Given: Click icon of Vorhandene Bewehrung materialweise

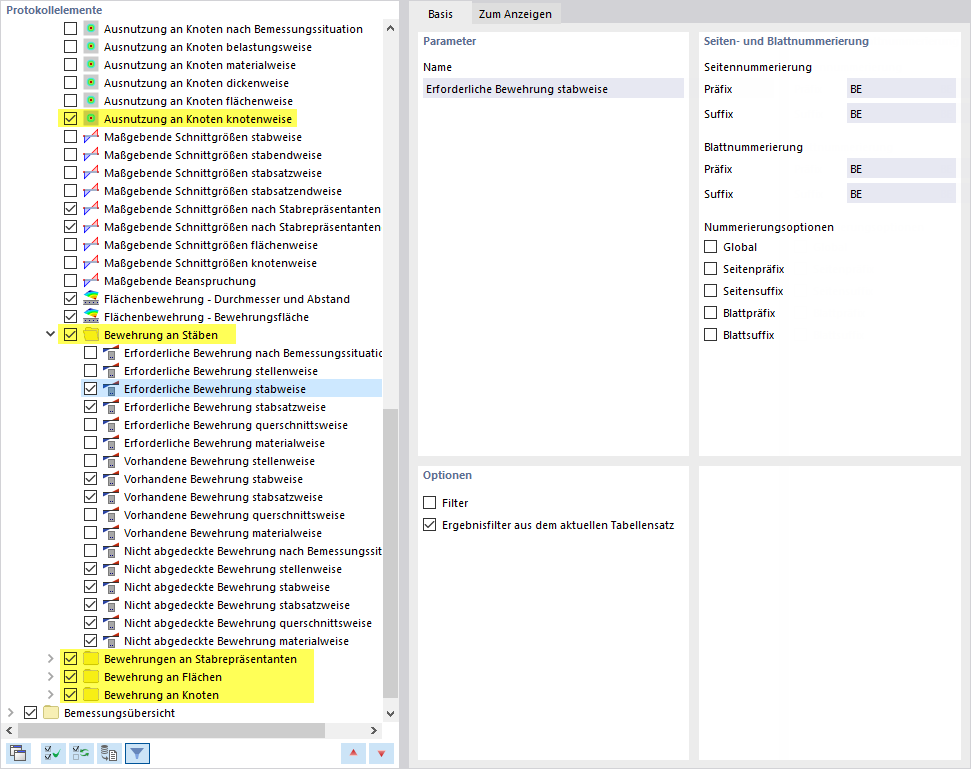Looking at the screenshot, I should click(111, 532).
